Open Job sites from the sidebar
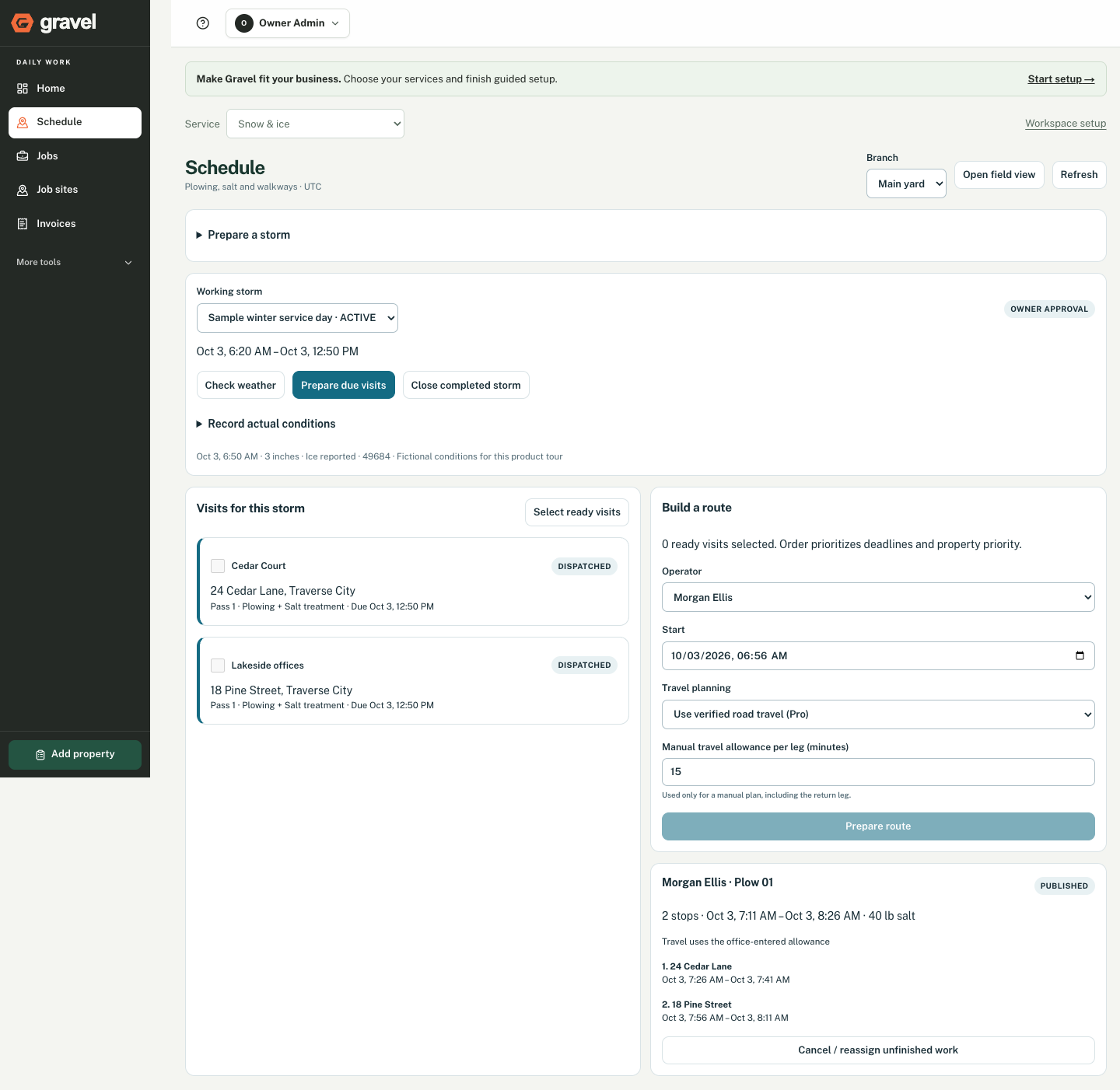The image size is (1120, 1090). pyautogui.click(x=75, y=190)
